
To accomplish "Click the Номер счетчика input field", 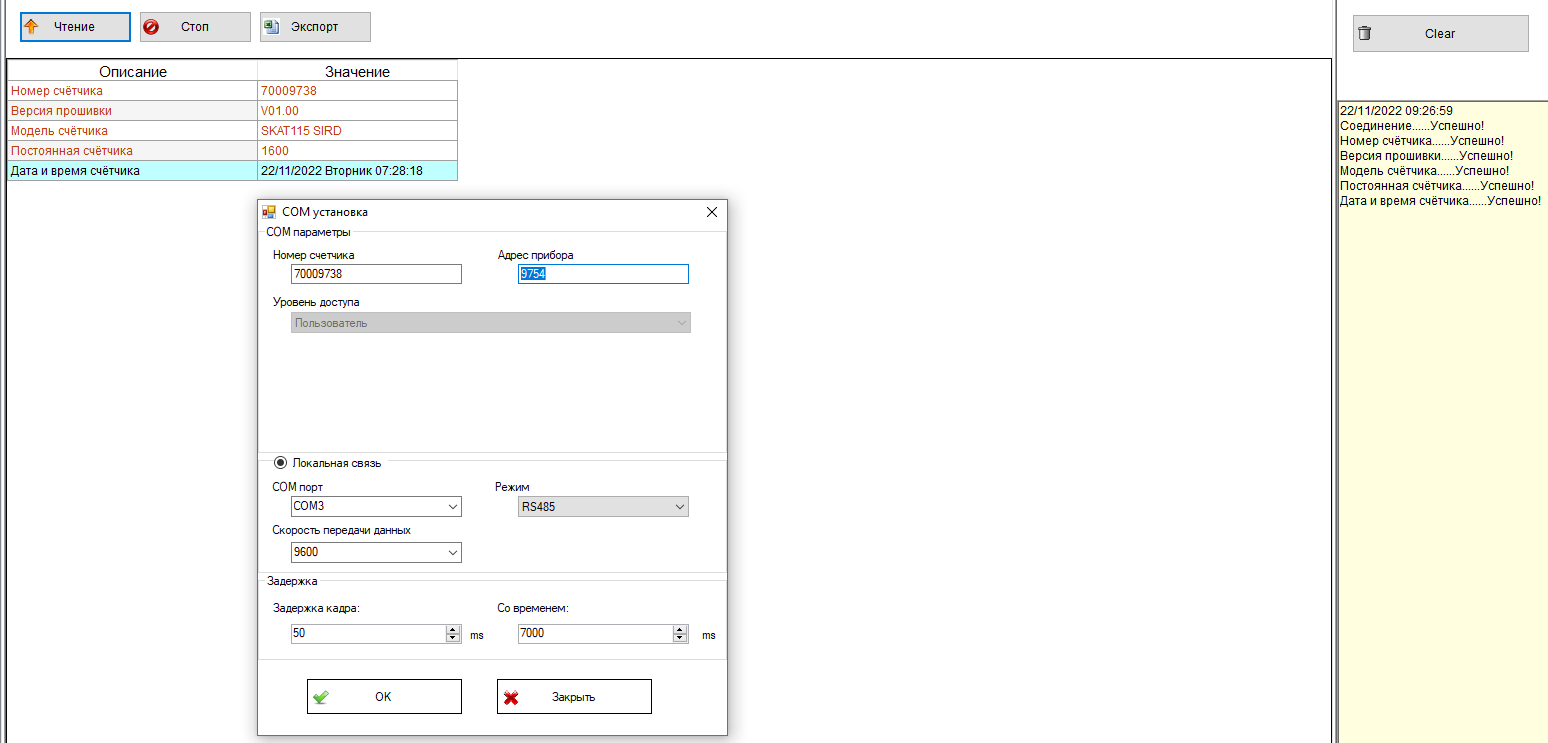I will [x=376, y=274].
